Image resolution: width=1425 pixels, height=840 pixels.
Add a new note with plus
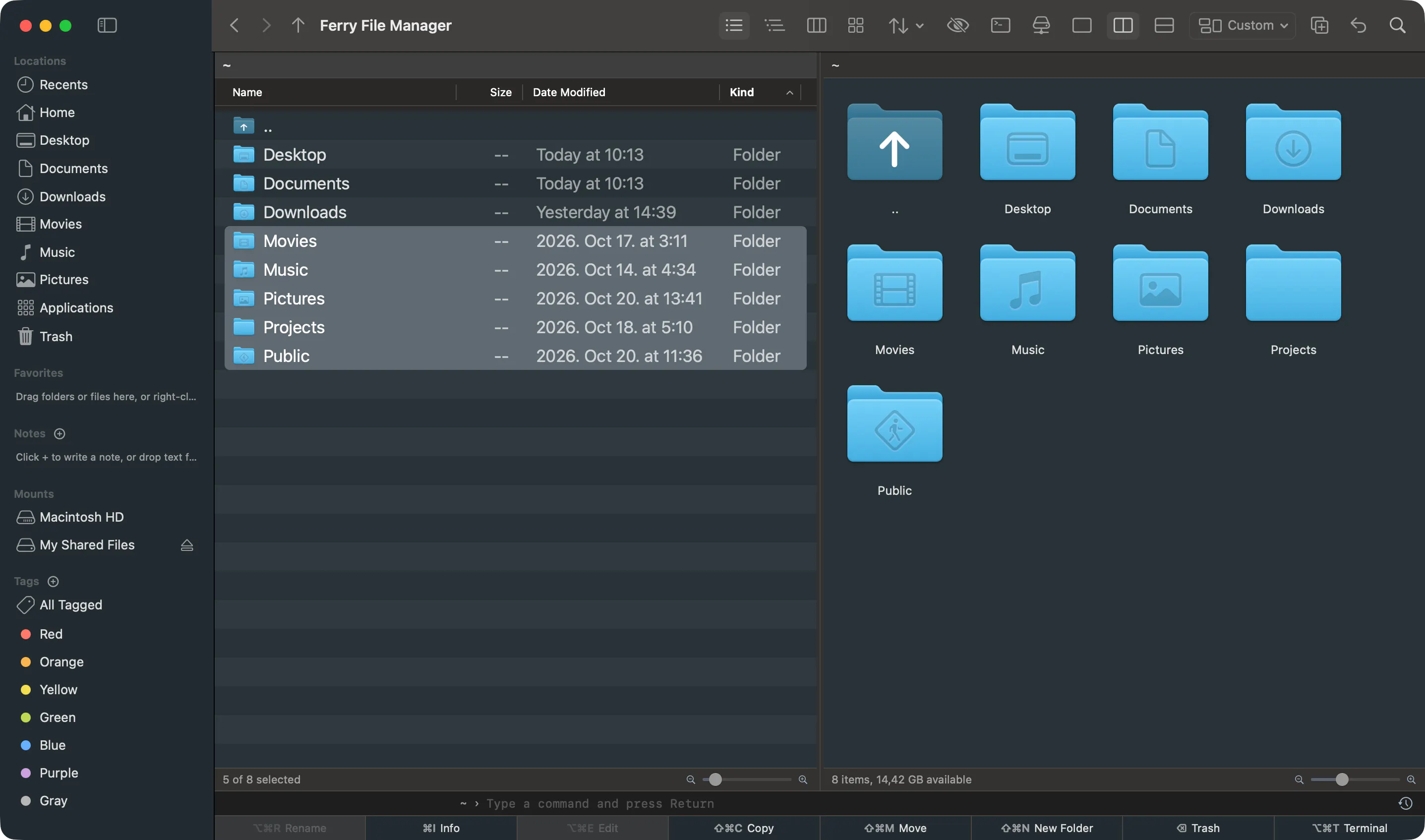(x=59, y=433)
